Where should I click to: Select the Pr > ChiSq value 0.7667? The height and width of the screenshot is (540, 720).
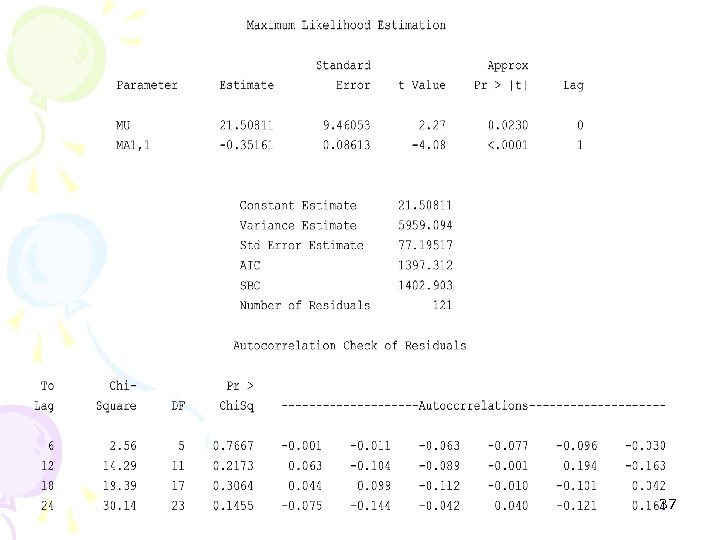[233, 445]
